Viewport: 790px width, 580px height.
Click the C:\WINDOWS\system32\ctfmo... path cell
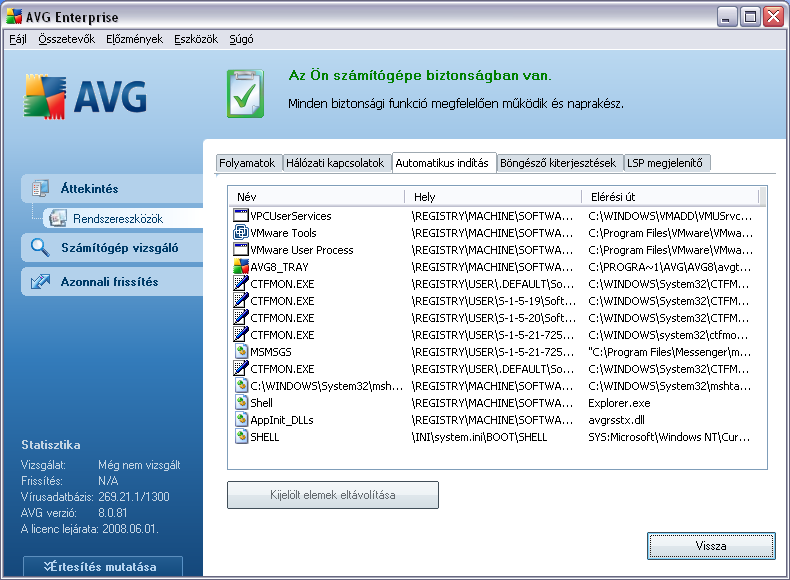tap(668, 335)
